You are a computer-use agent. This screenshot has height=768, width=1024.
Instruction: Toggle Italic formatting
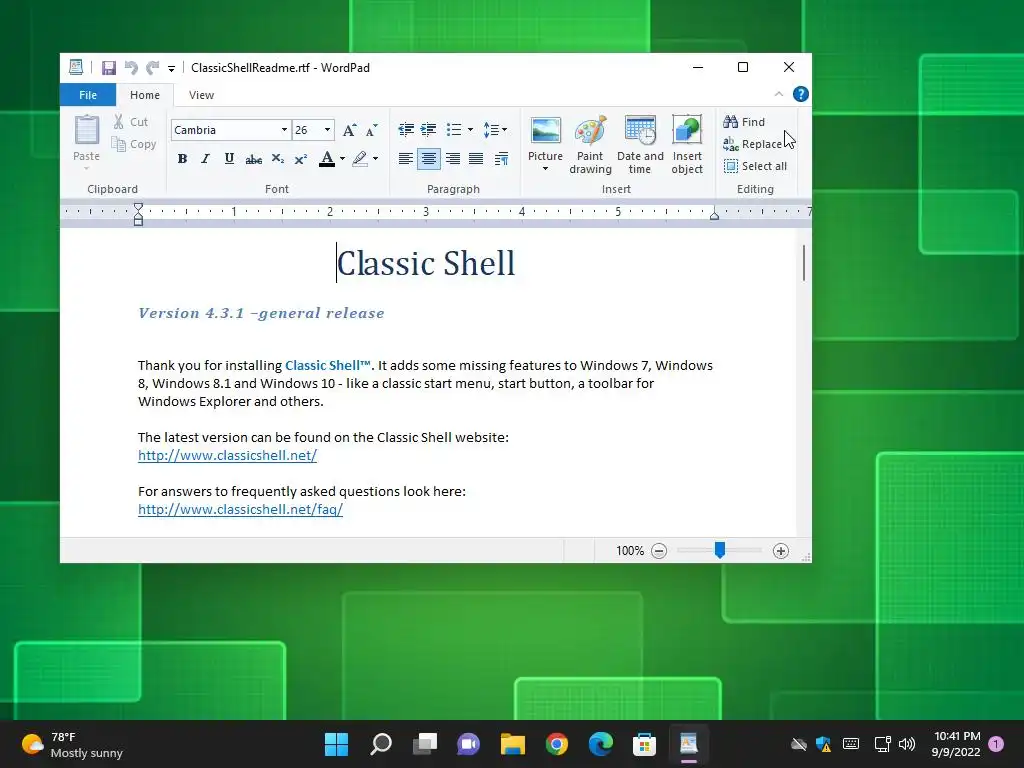[205, 159]
